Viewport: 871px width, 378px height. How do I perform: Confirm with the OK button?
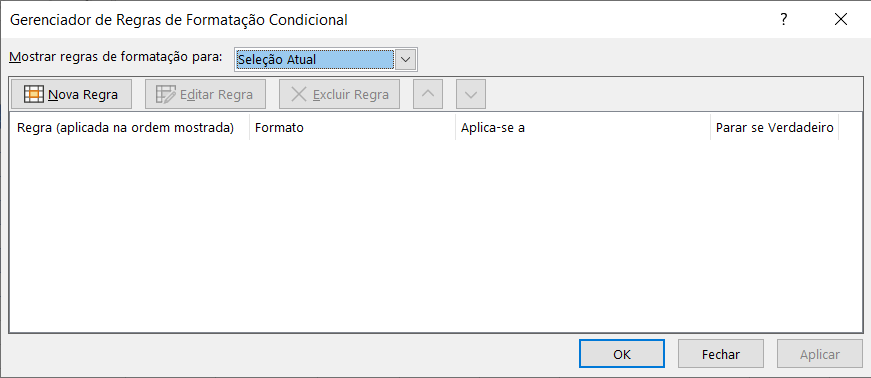[622, 354]
